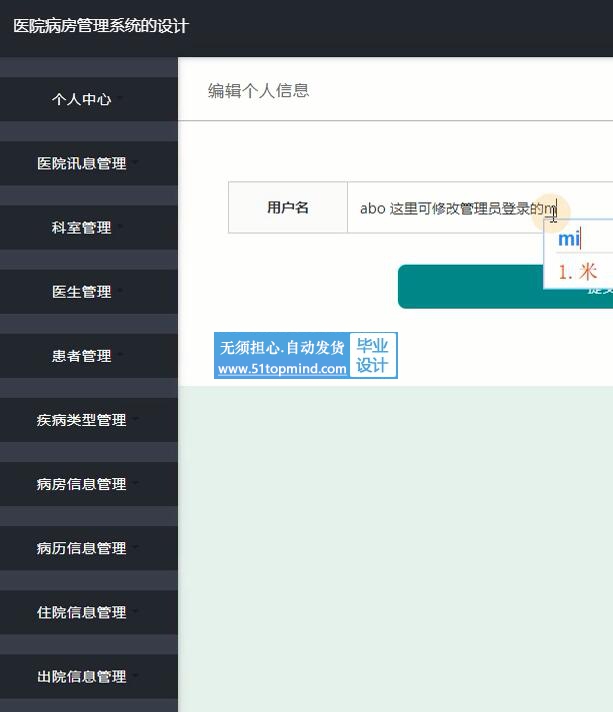Open the 出院信息管理 menu
Viewport: 613px width, 712px height.
pos(89,677)
